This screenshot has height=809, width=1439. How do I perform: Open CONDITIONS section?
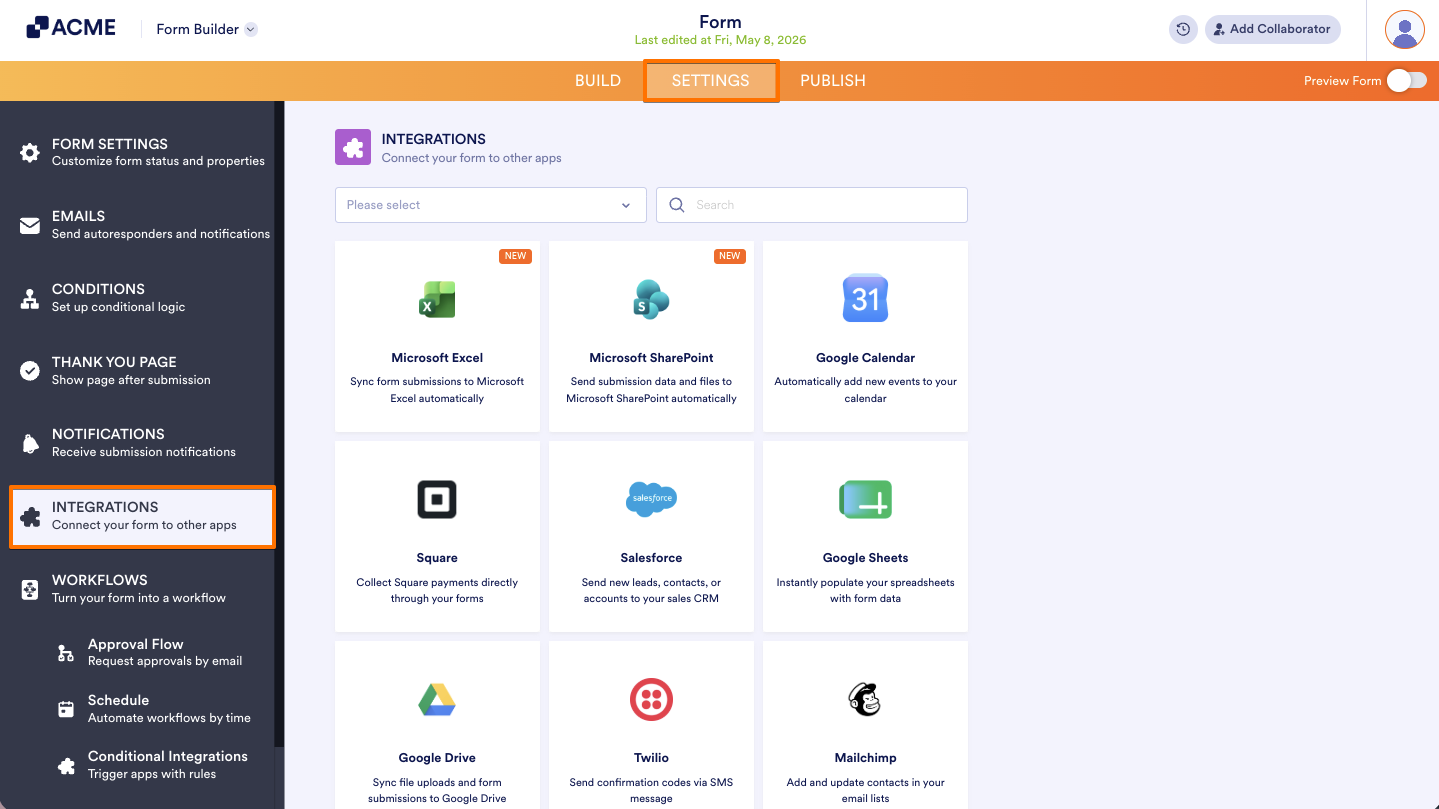(142, 298)
